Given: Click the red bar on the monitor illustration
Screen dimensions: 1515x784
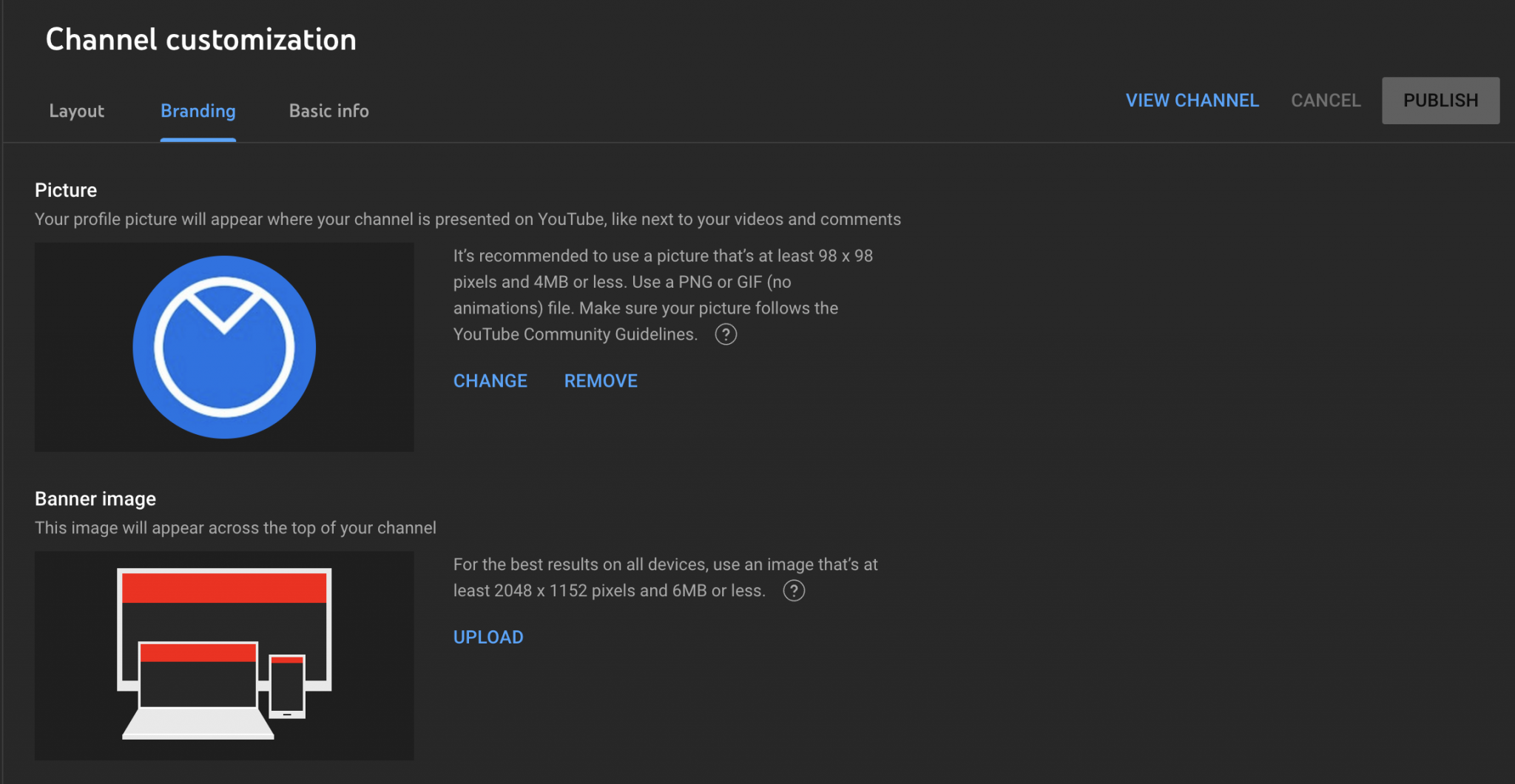Looking at the screenshot, I should (x=224, y=588).
